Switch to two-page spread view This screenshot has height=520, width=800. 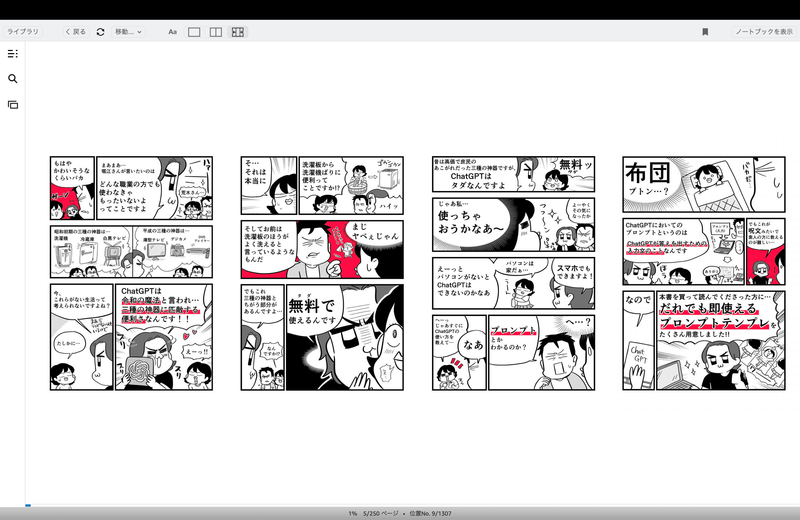[216, 32]
